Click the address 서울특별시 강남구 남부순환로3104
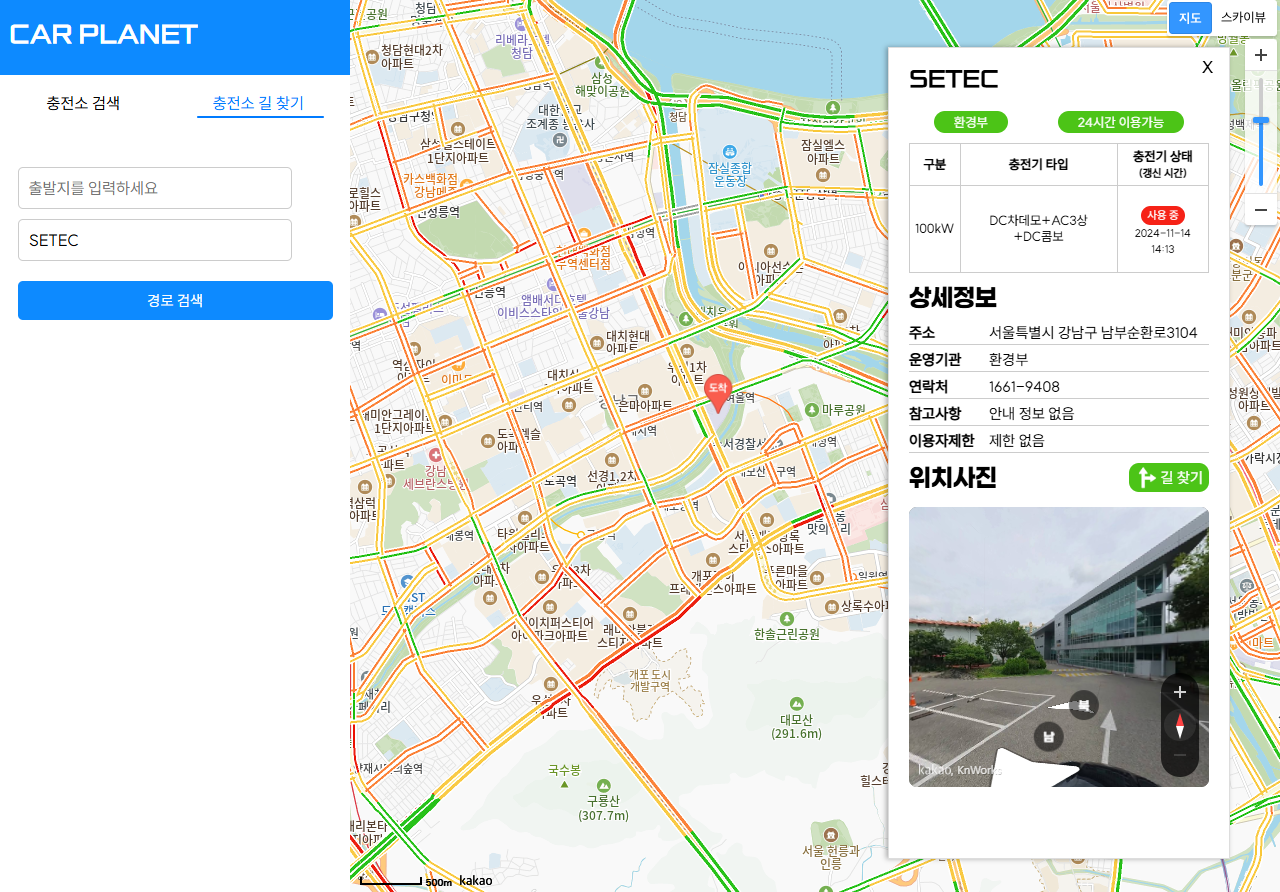 pos(1093,333)
